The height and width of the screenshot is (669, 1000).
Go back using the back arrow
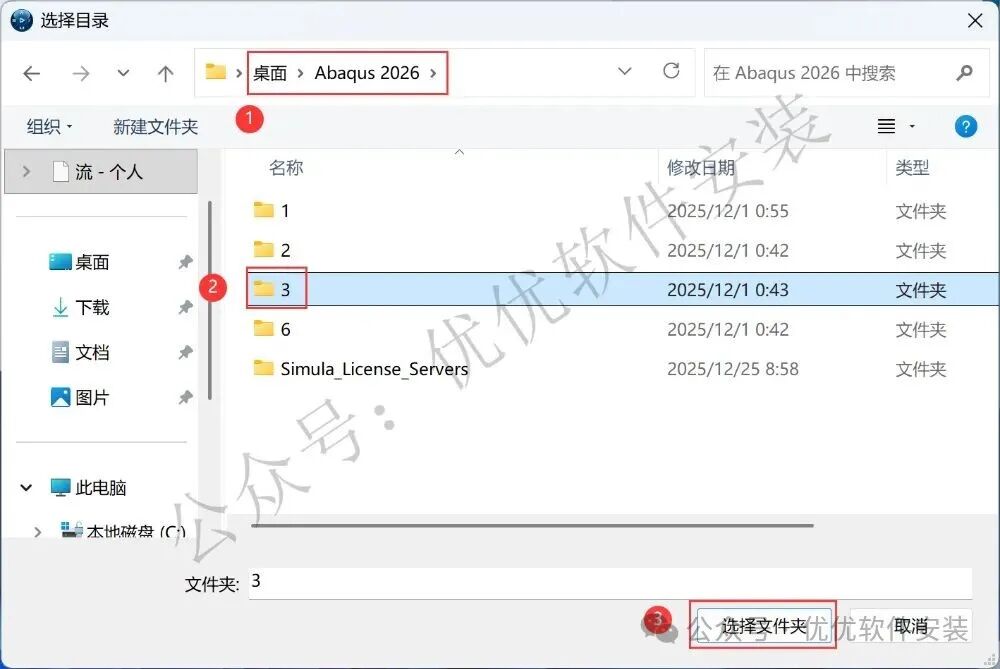31,74
